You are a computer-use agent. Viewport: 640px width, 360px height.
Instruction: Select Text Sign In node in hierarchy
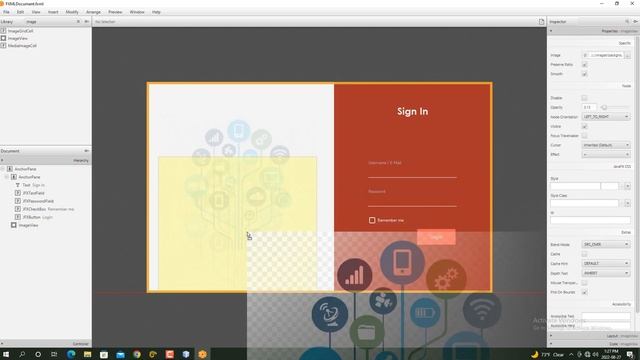pyautogui.click(x=33, y=185)
